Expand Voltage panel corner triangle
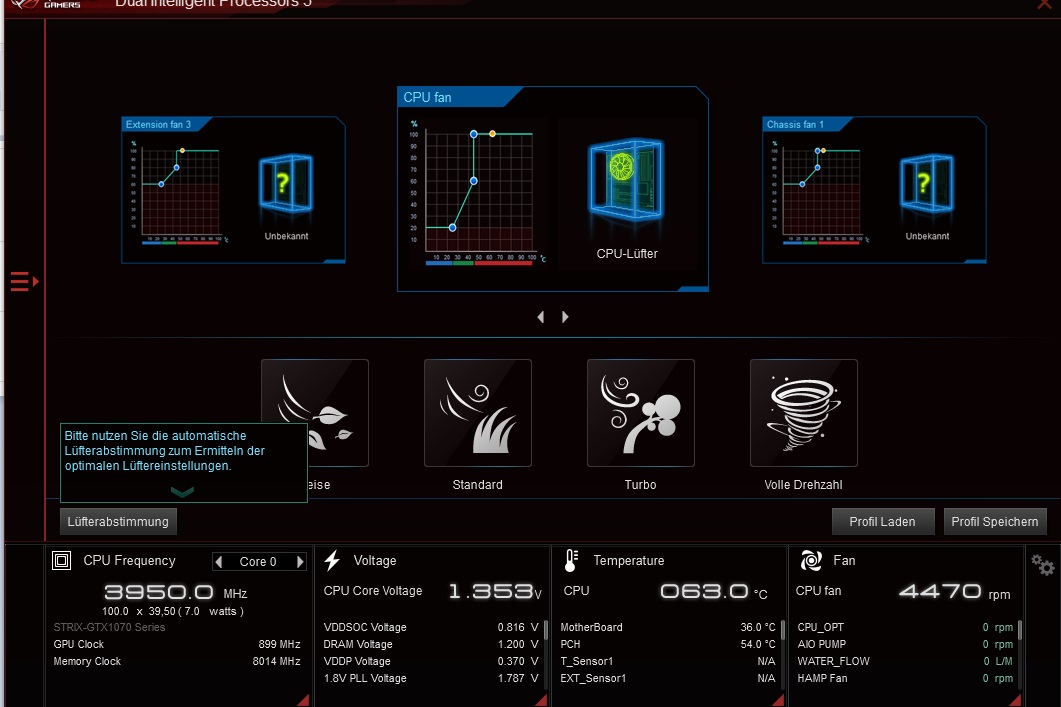The image size is (1061, 707). [x=541, y=700]
